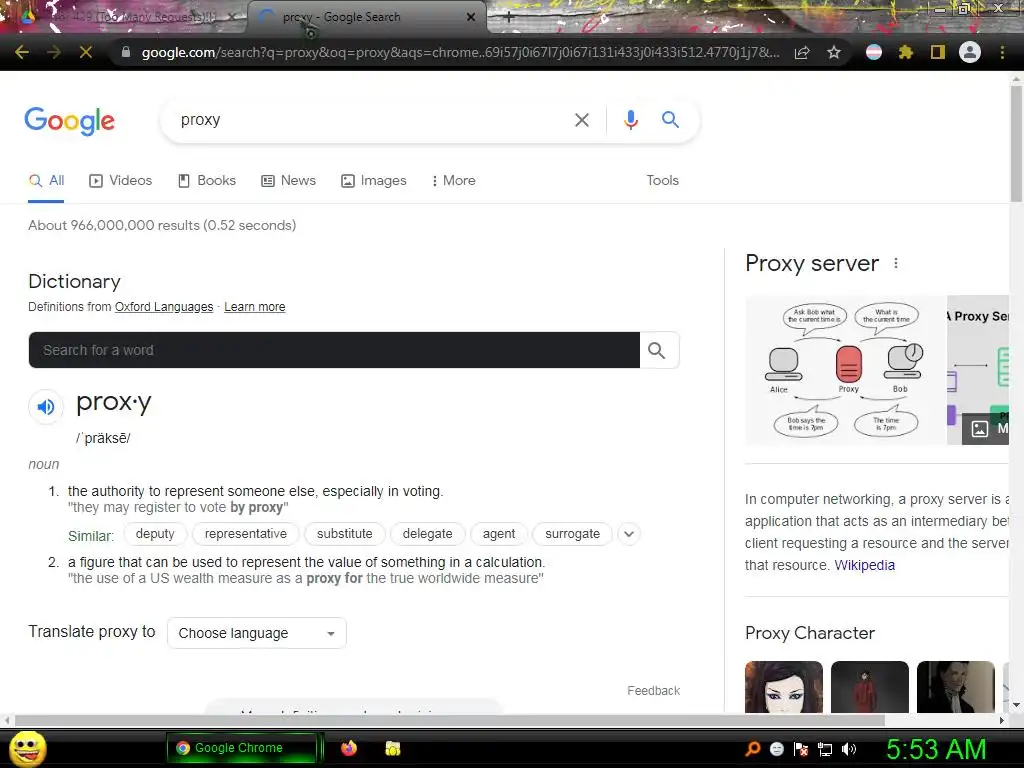Open the red-coat Proxy Character thumbnail
This screenshot has height=768, width=1024.
[x=870, y=686]
